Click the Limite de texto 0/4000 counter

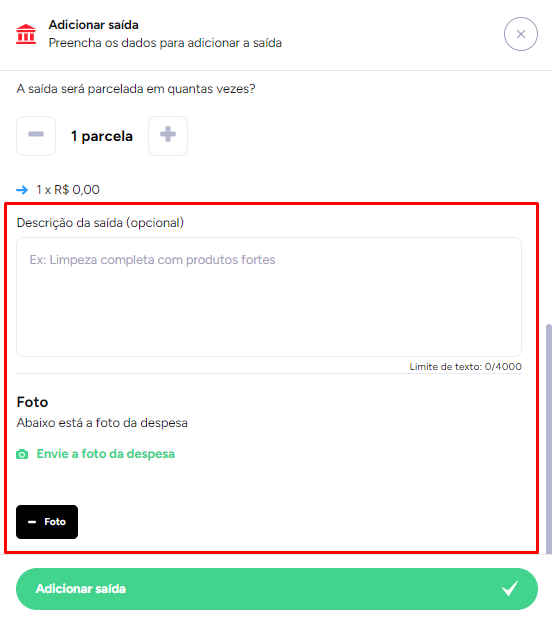(x=465, y=367)
